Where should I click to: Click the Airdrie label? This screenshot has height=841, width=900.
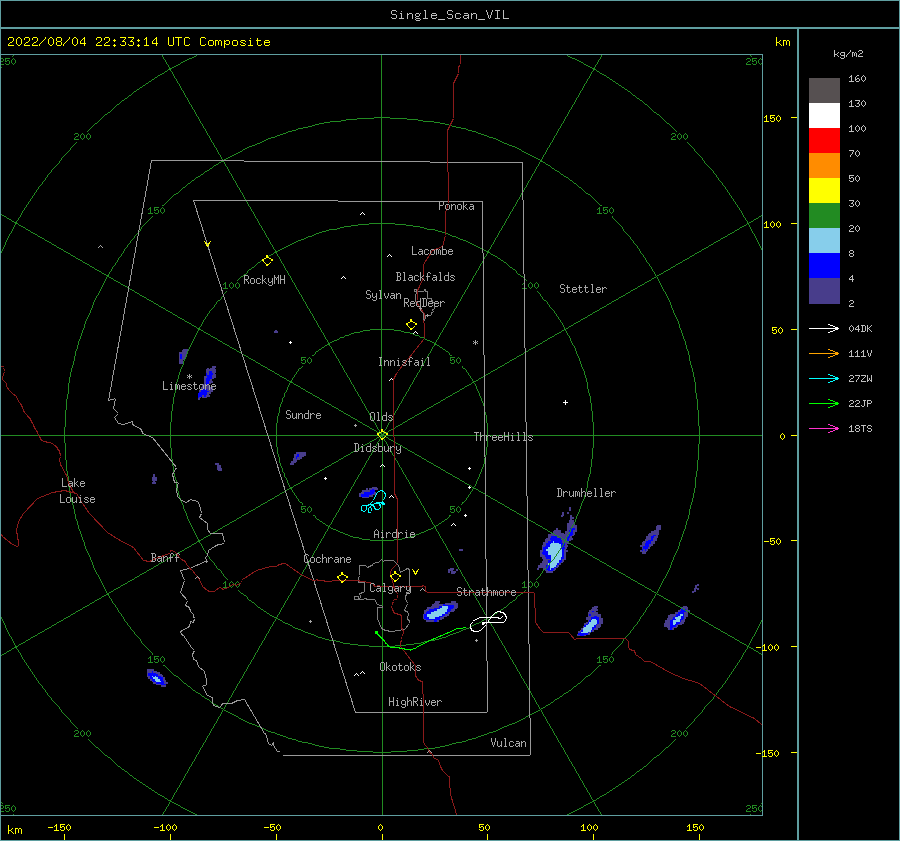[394, 534]
